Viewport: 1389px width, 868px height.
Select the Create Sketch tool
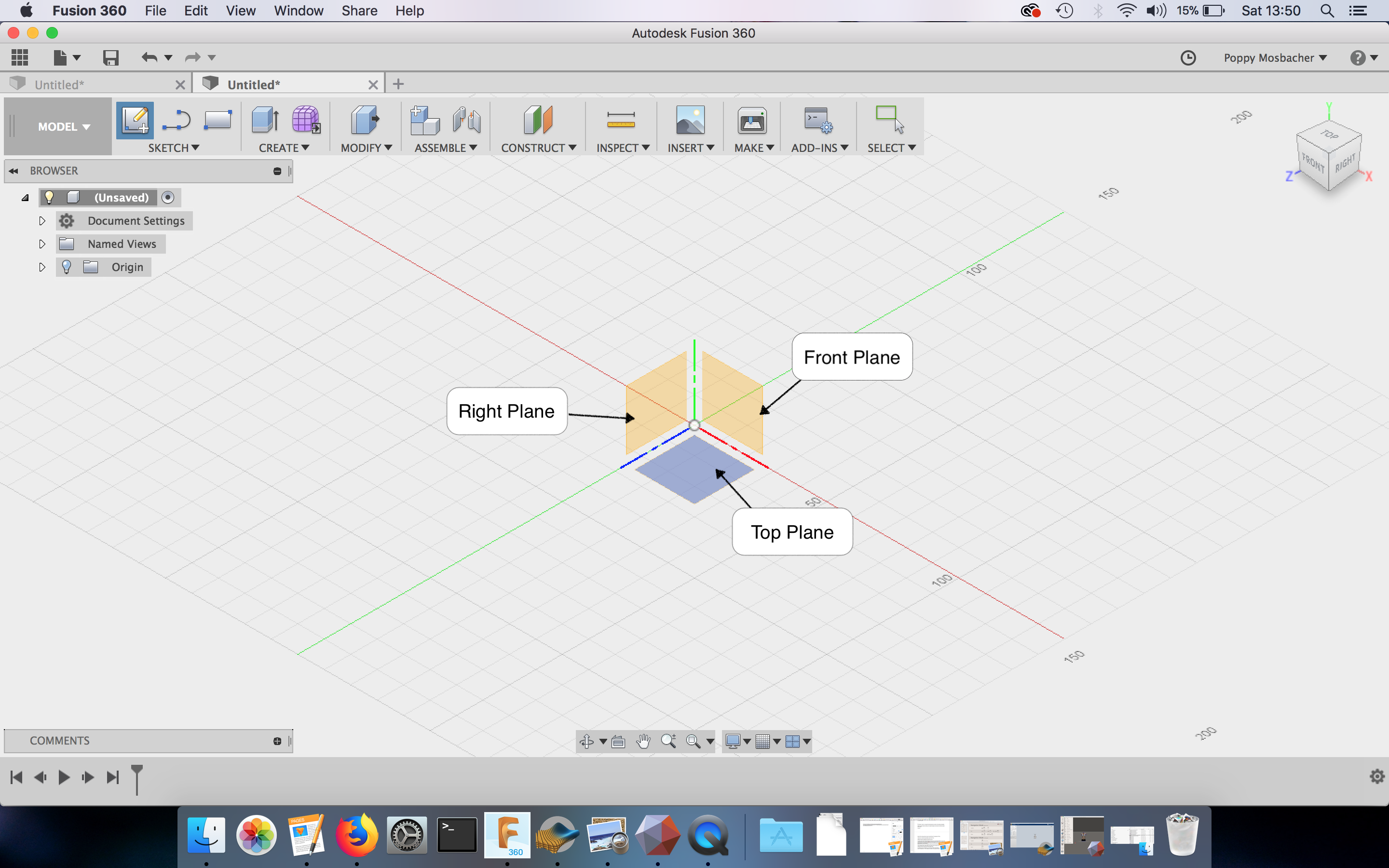point(134,121)
